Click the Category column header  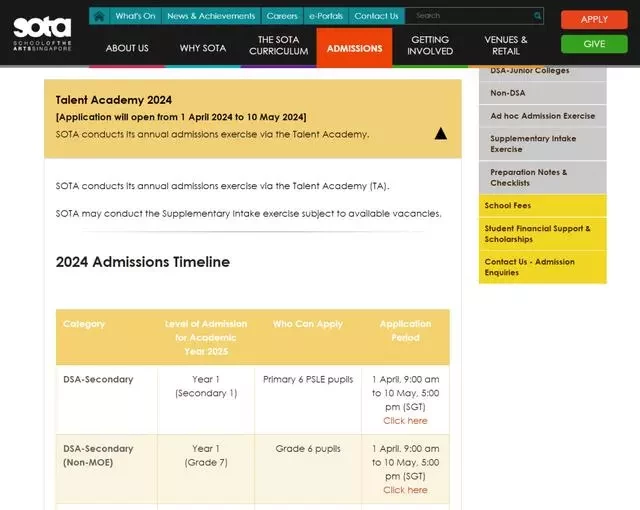coord(84,324)
